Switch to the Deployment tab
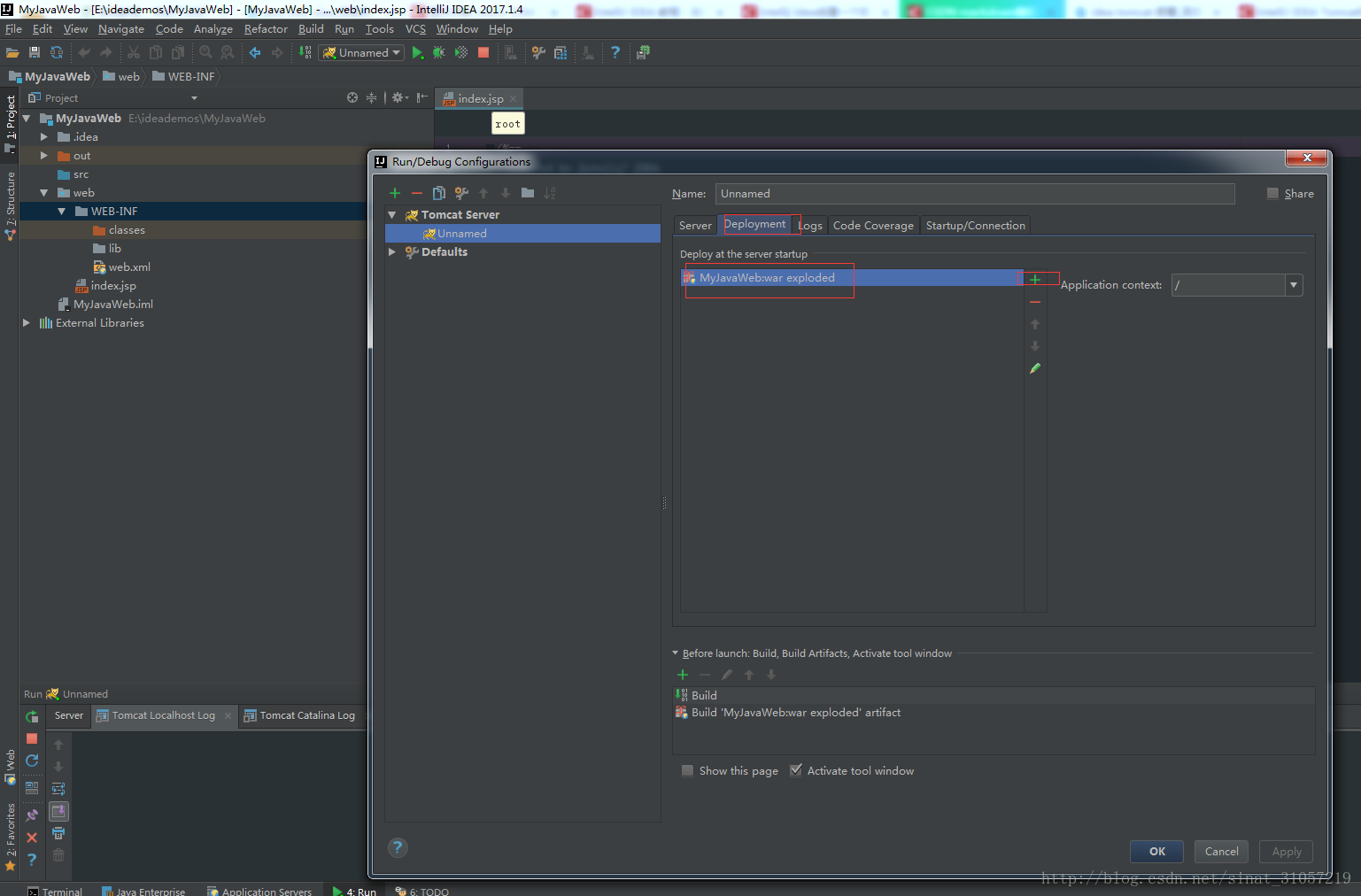This screenshot has height=896, width=1361. (754, 225)
